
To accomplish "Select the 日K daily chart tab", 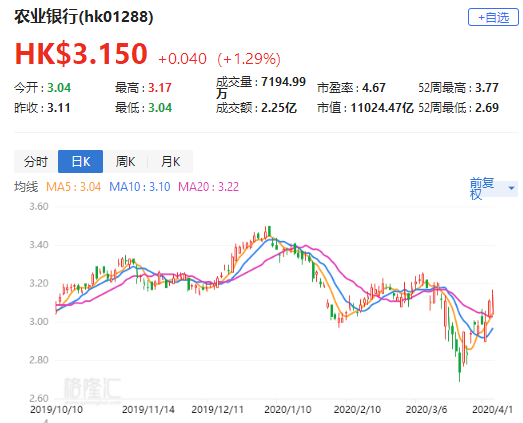I will click(80, 162).
